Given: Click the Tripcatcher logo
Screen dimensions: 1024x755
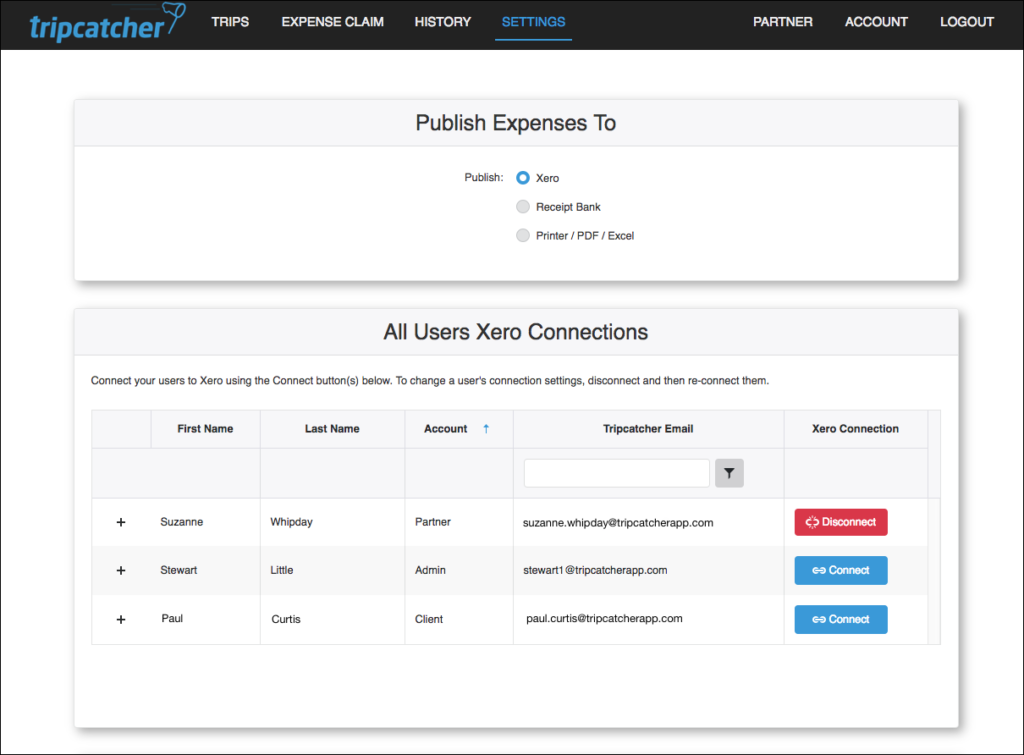Looking at the screenshot, I should click(x=107, y=23).
